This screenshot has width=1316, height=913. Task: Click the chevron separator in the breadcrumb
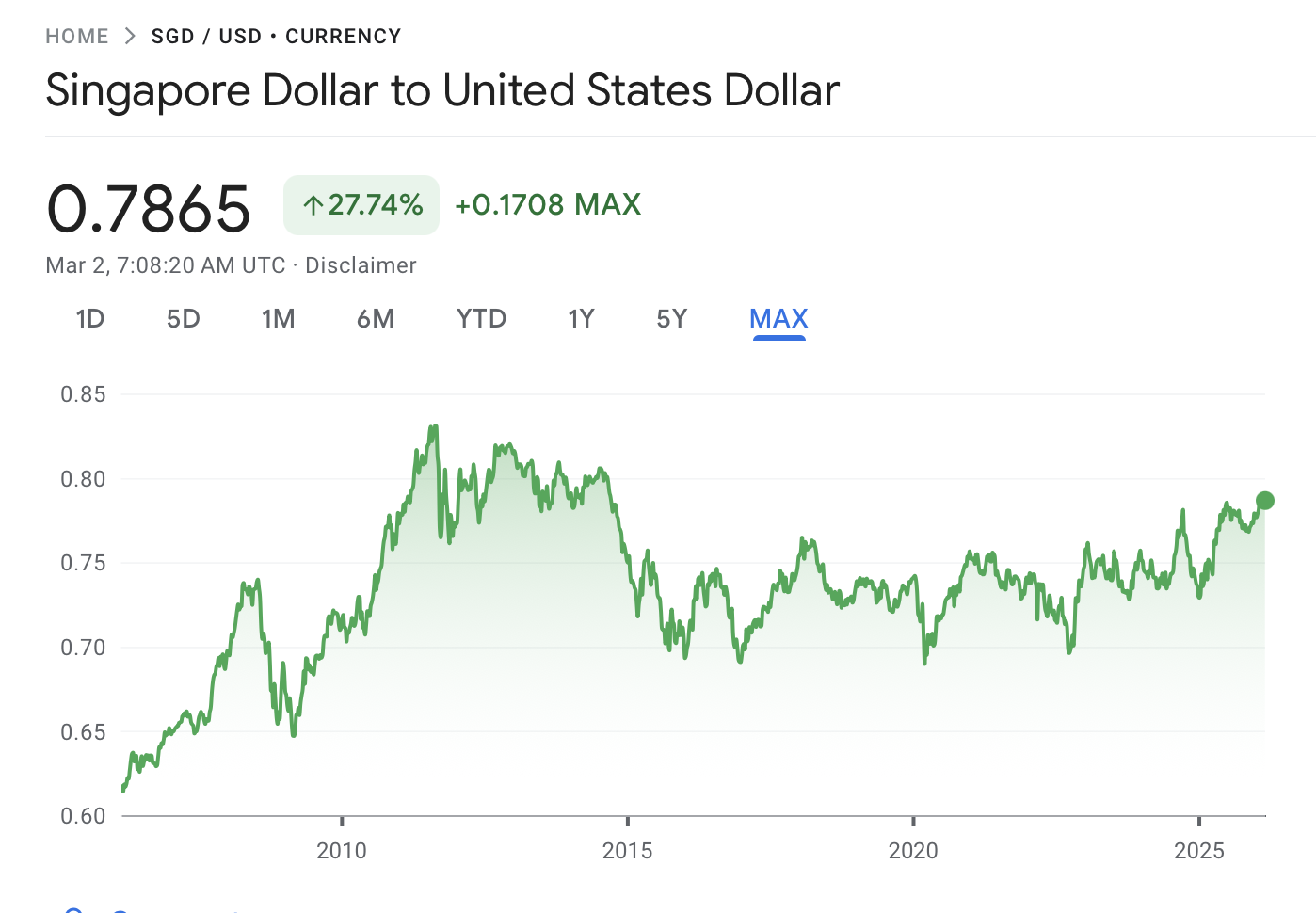click(x=130, y=36)
